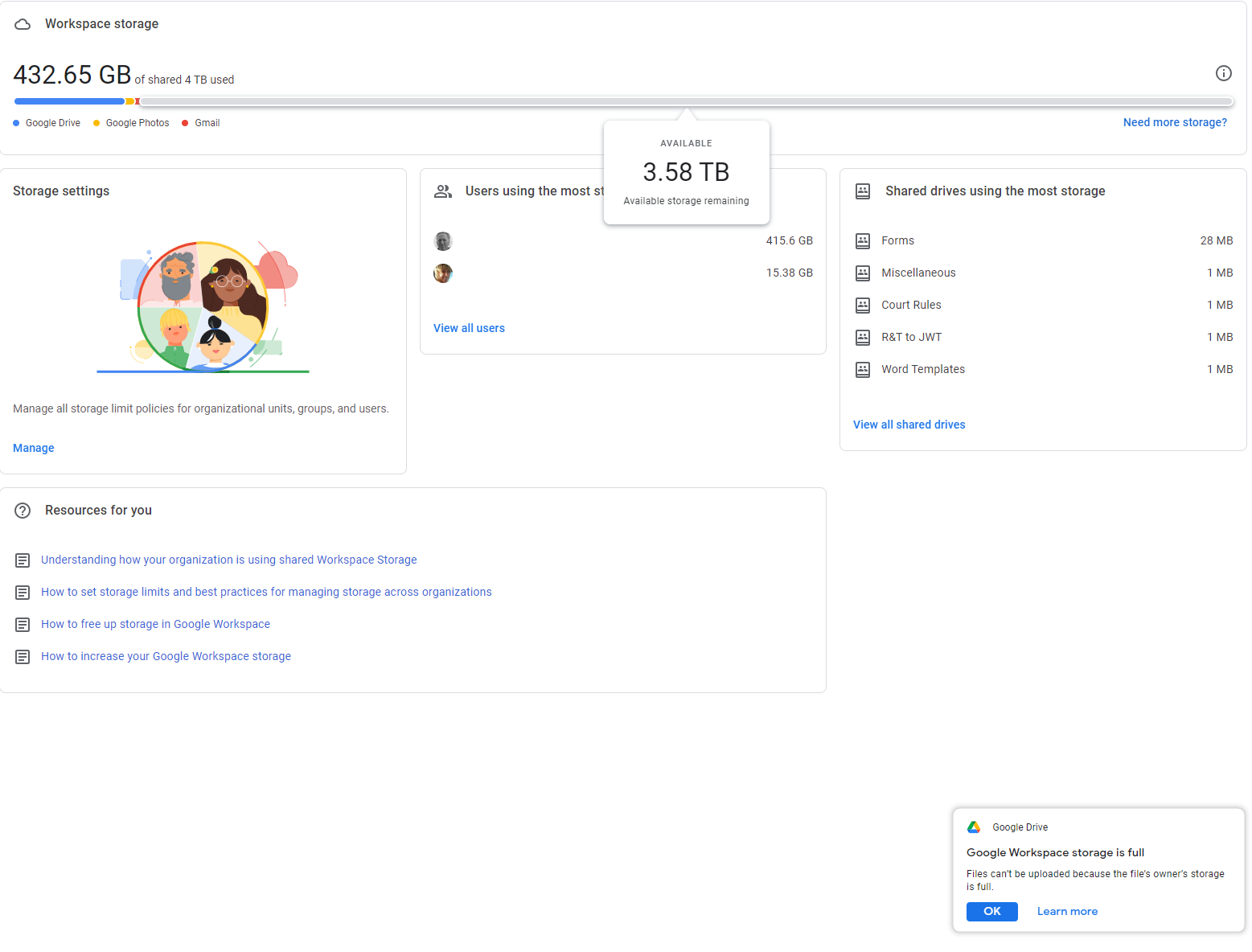
Task: Click the grey available storage bar segment
Action: click(x=686, y=101)
